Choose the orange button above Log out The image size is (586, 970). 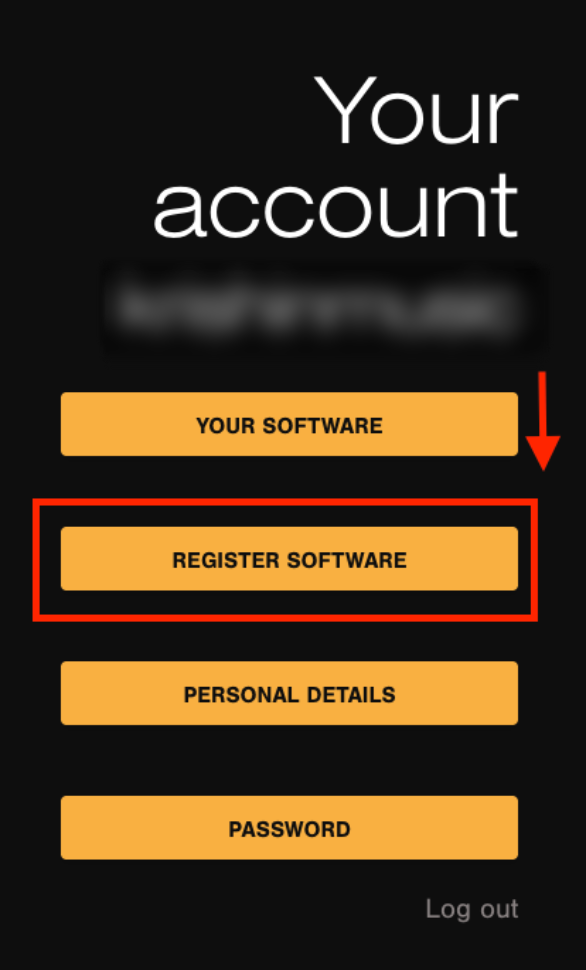pos(289,828)
